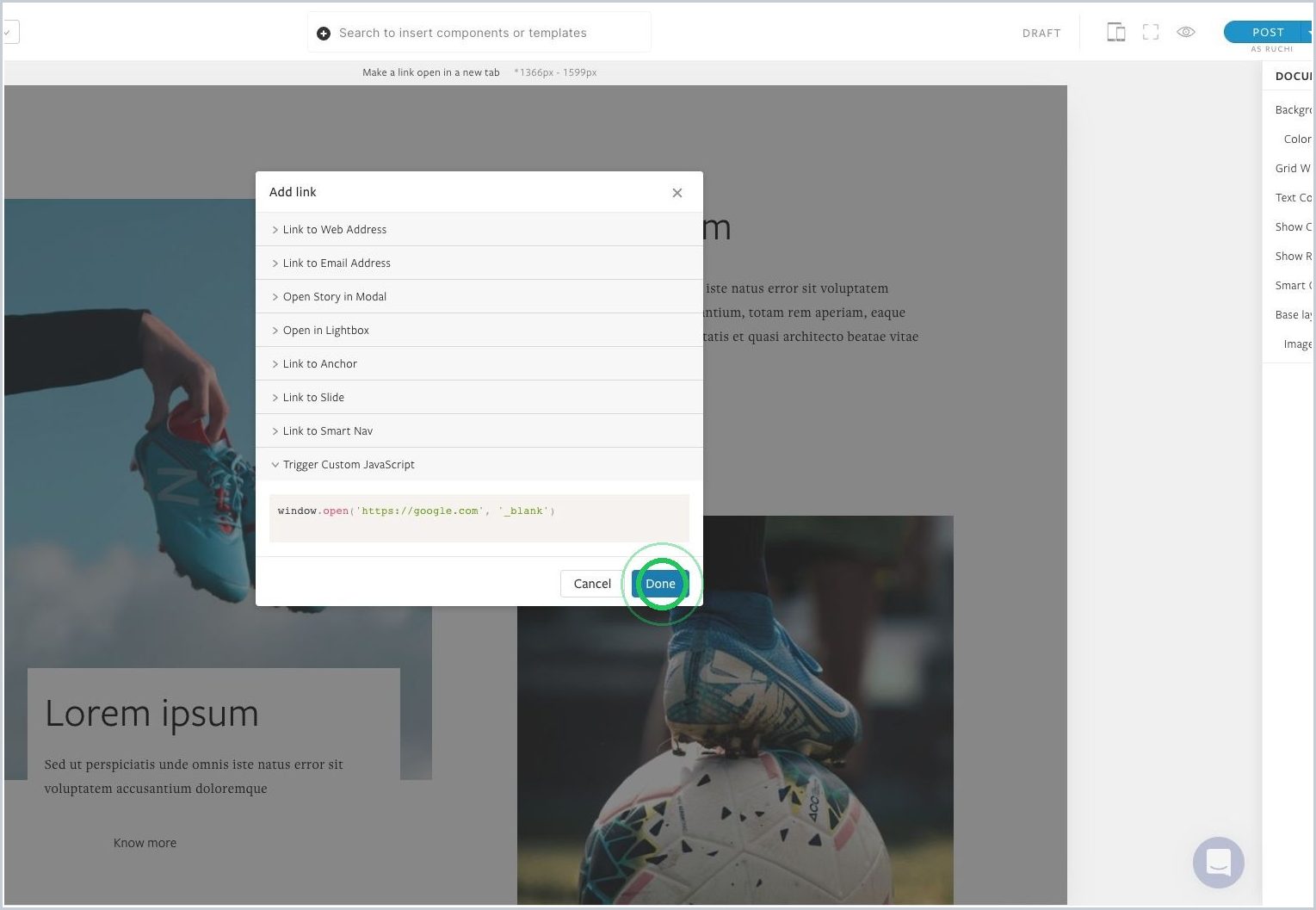Expand Link to Anchor section
This screenshot has width=1316, height=910.
(479, 363)
